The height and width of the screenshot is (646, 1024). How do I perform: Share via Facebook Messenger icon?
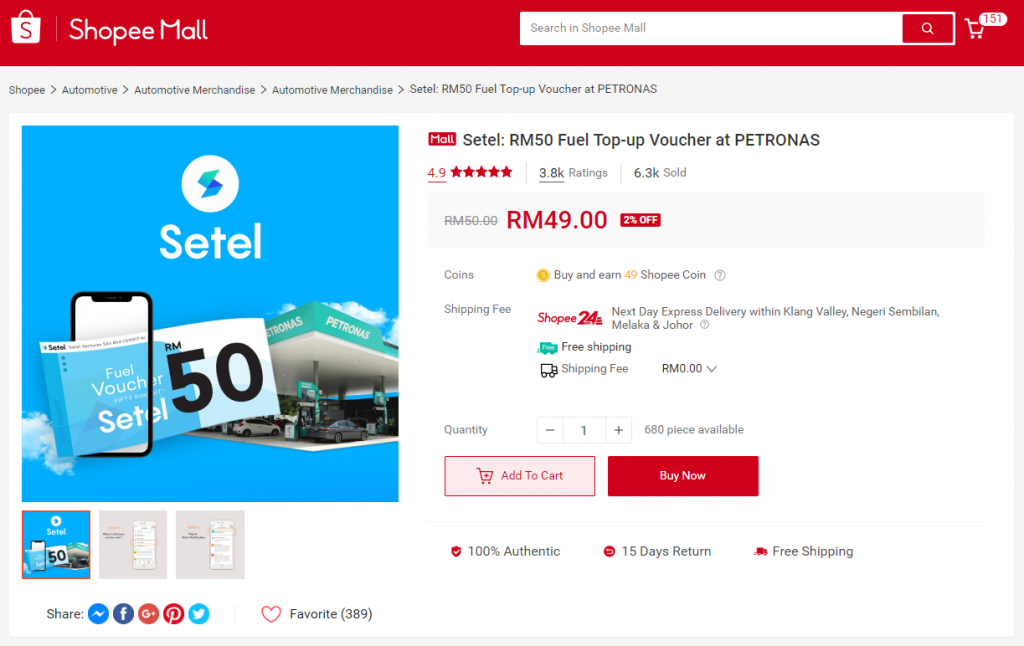click(98, 614)
